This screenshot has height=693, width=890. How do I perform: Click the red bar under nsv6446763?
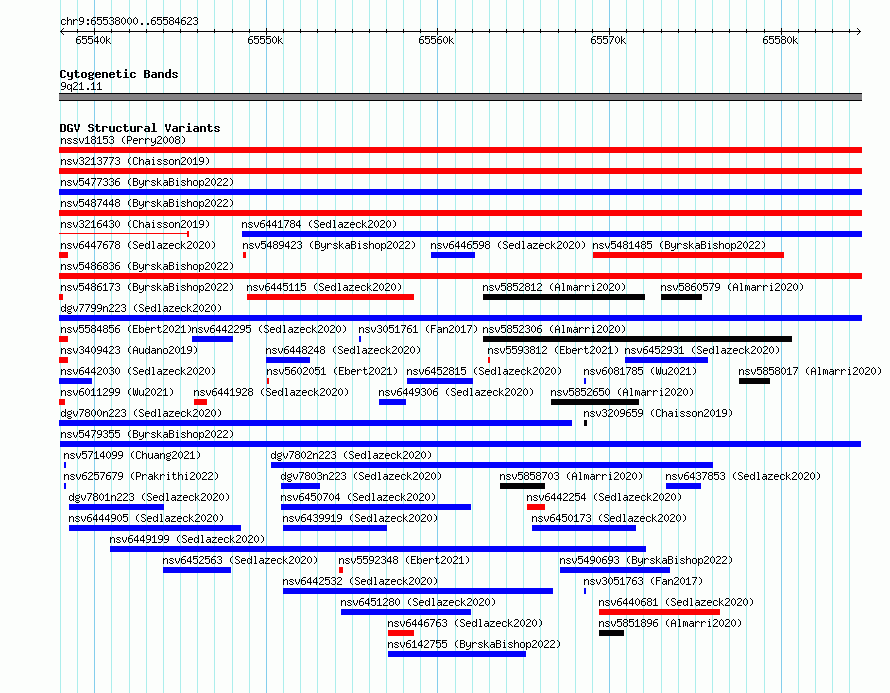click(x=401, y=633)
